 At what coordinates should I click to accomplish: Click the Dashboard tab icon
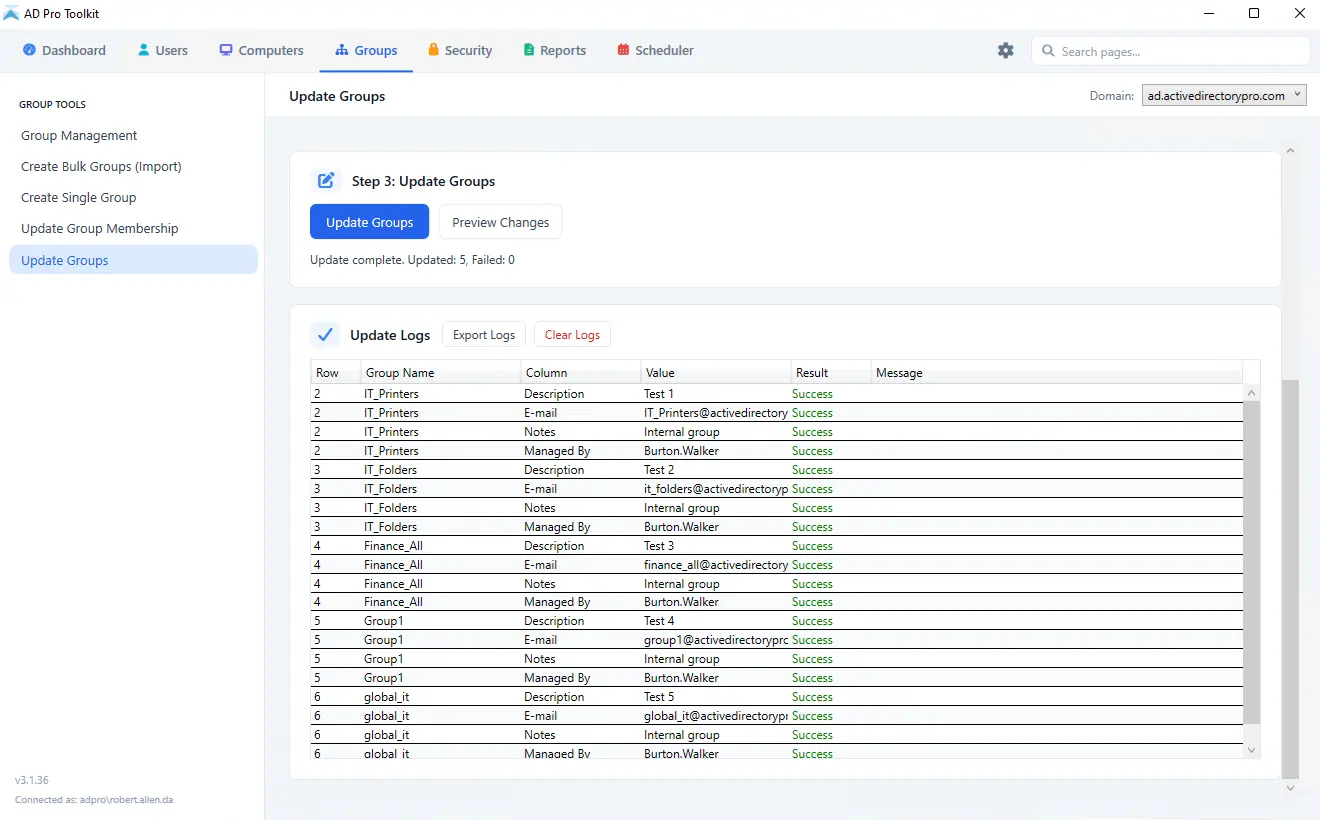click(x=30, y=50)
